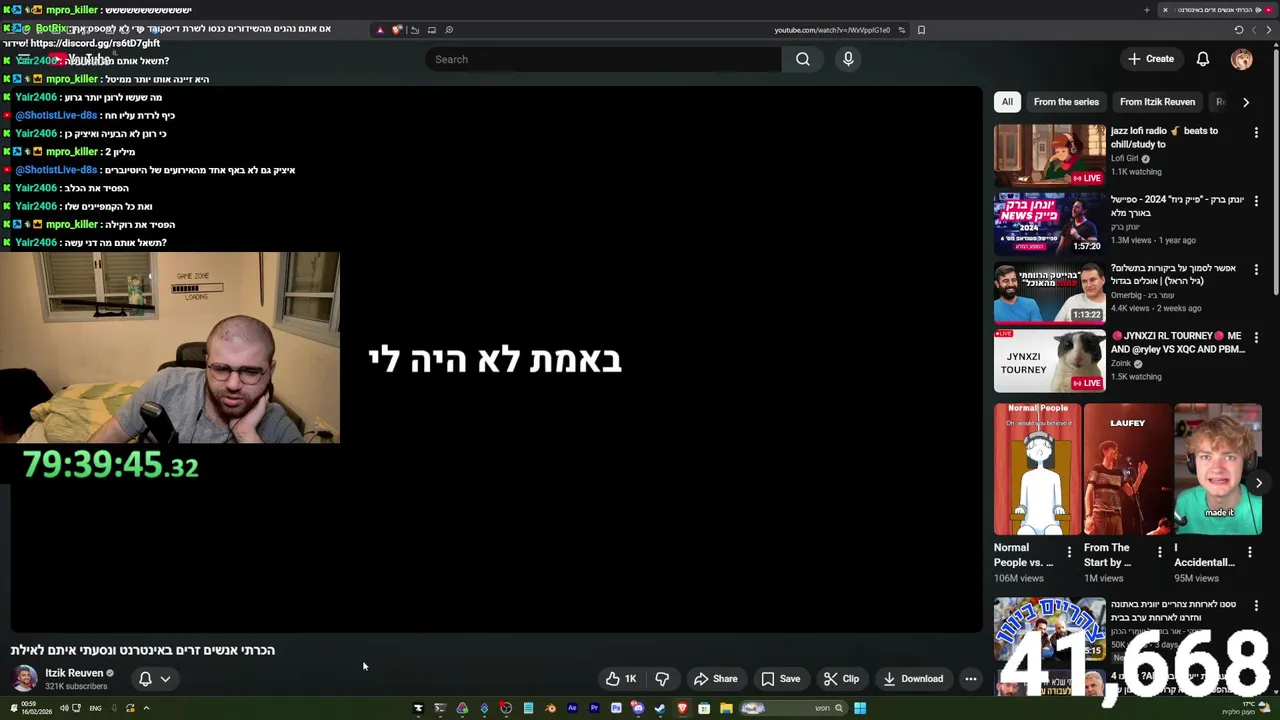Click the youtube.com address bar URL

point(832,30)
